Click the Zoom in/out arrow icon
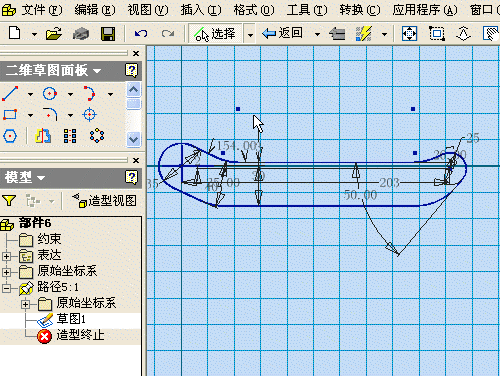 (x=463, y=34)
